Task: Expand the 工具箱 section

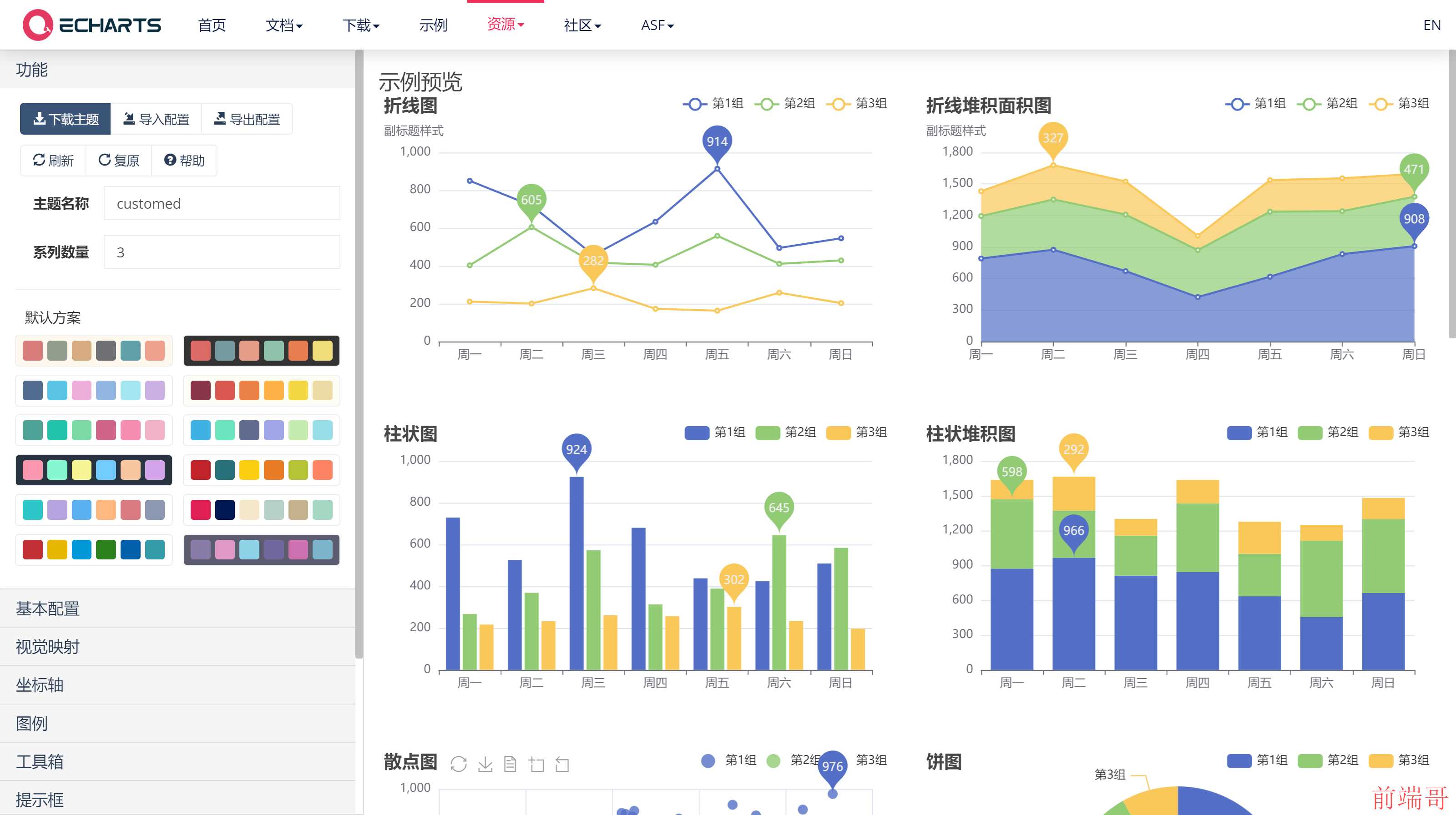Action: point(177,762)
